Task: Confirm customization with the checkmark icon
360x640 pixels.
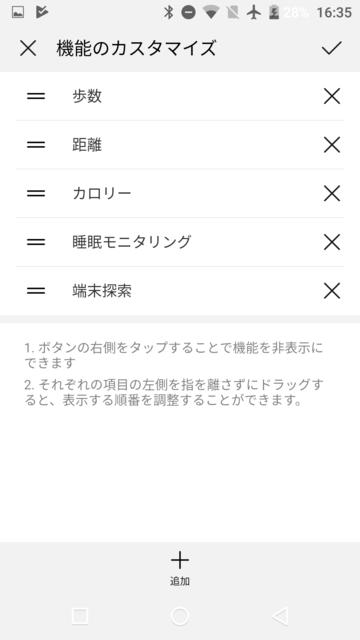Action: [331, 48]
